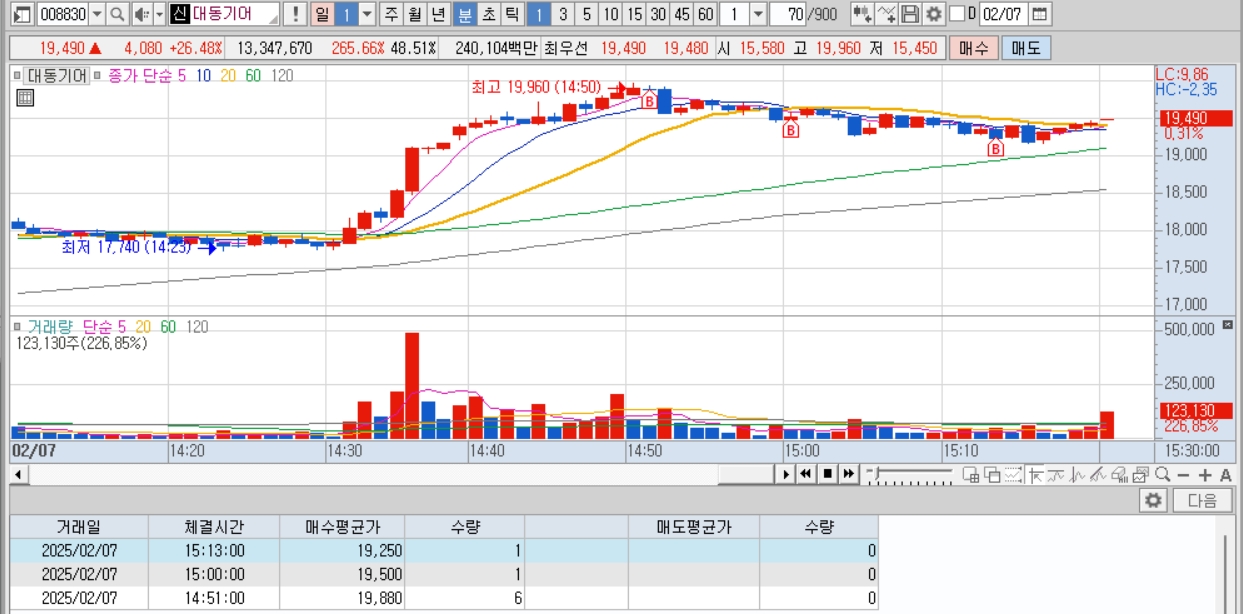Click the stop button in replay controls
Viewport: 1243px width, 614px height.
[x=828, y=474]
